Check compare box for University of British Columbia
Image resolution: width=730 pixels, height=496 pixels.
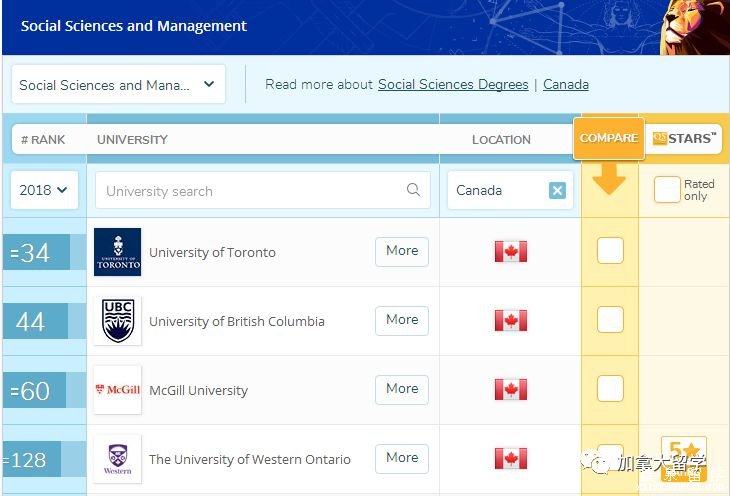click(x=610, y=319)
